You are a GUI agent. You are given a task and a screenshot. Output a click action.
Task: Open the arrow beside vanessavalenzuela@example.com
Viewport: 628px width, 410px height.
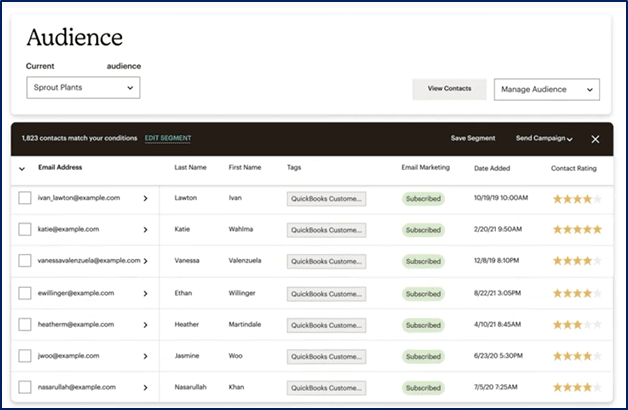pyautogui.click(x=145, y=261)
